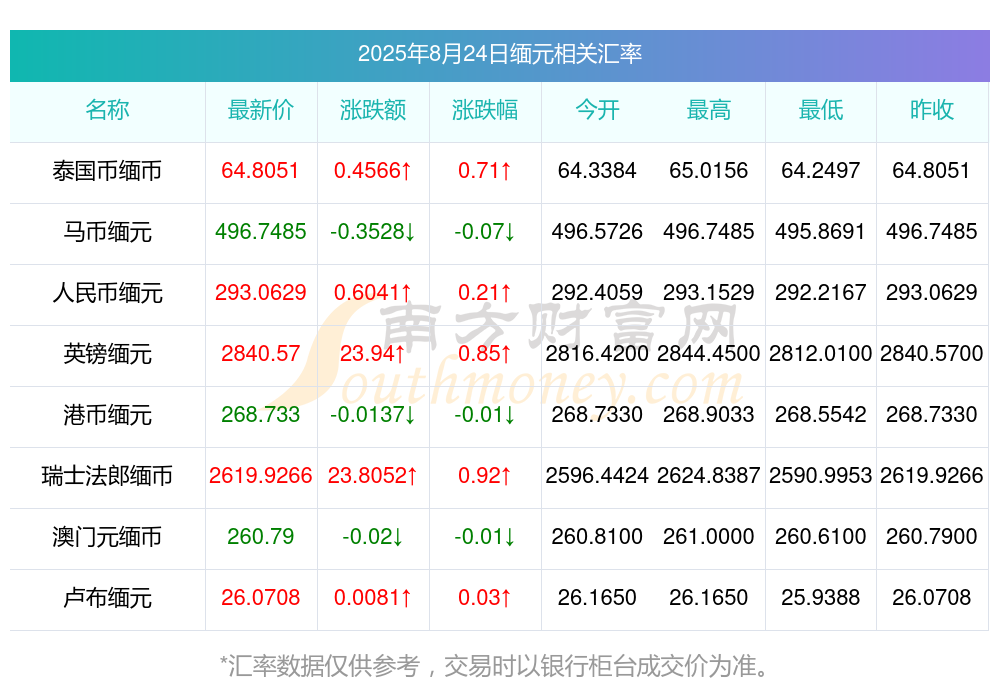Select low value 2812.0100
This screenshot has width=1000, height=698.
(821, 353)
